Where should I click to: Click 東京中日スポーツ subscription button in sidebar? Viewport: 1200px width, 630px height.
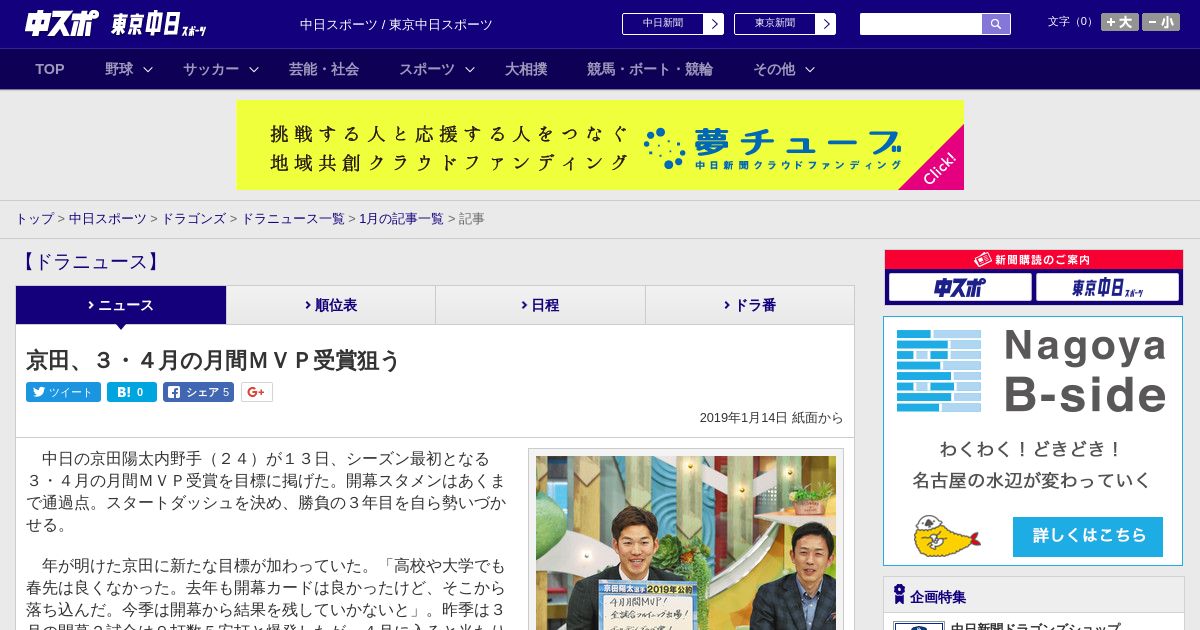click(1108, 288)
